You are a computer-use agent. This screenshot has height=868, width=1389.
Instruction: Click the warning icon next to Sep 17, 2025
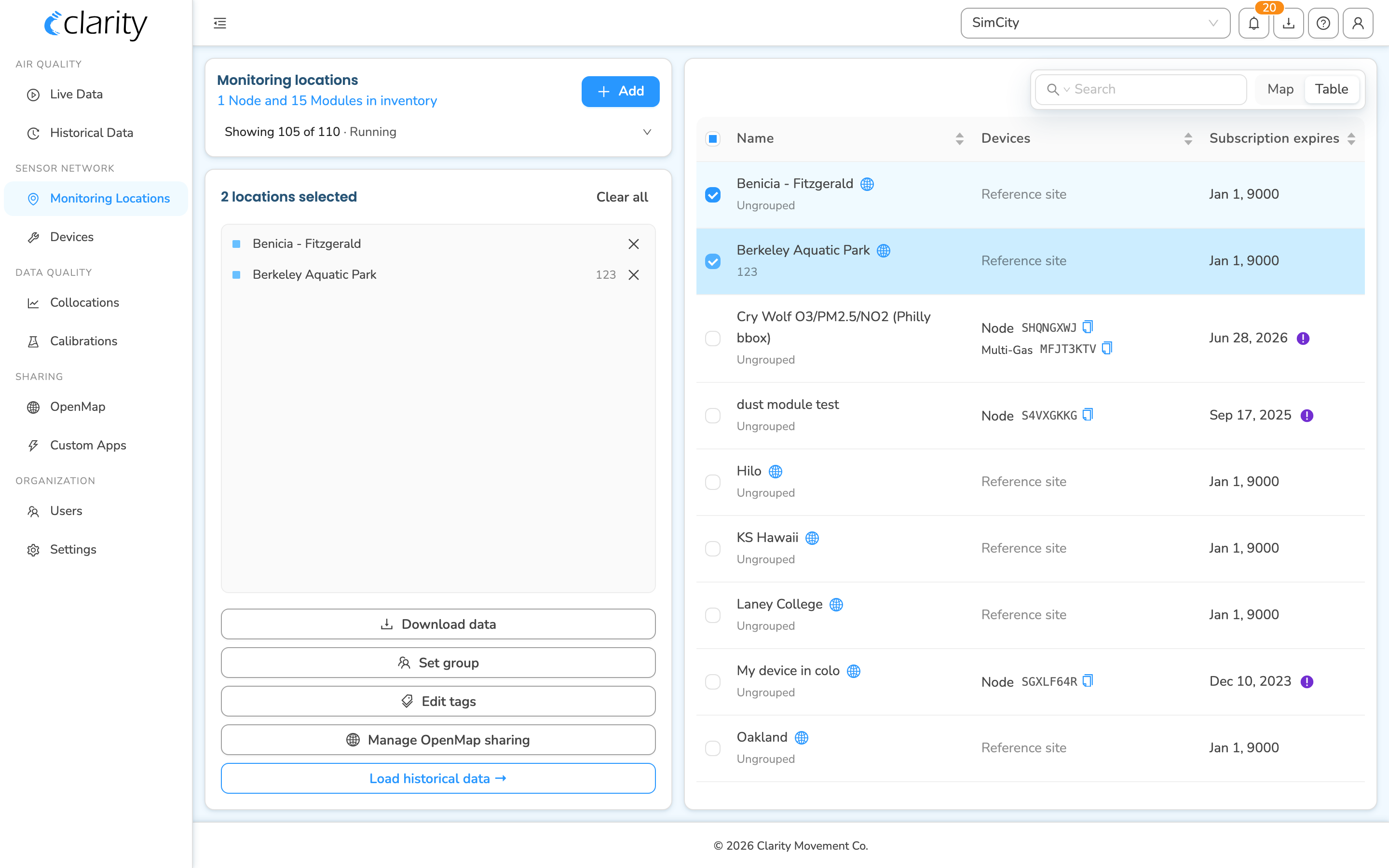coord(1307,416)
